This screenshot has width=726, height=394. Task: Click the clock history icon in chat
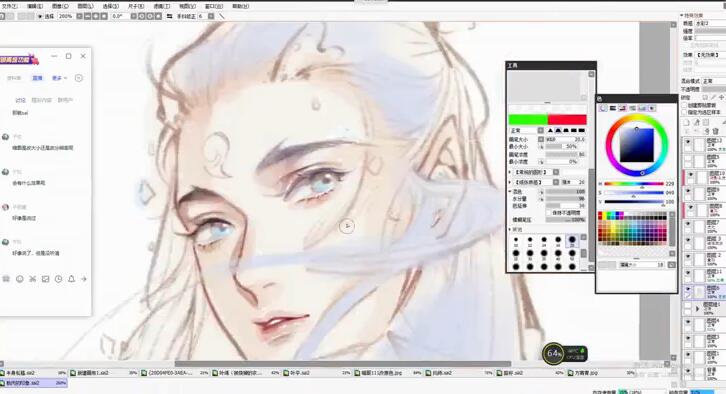(x=58, y=279)
